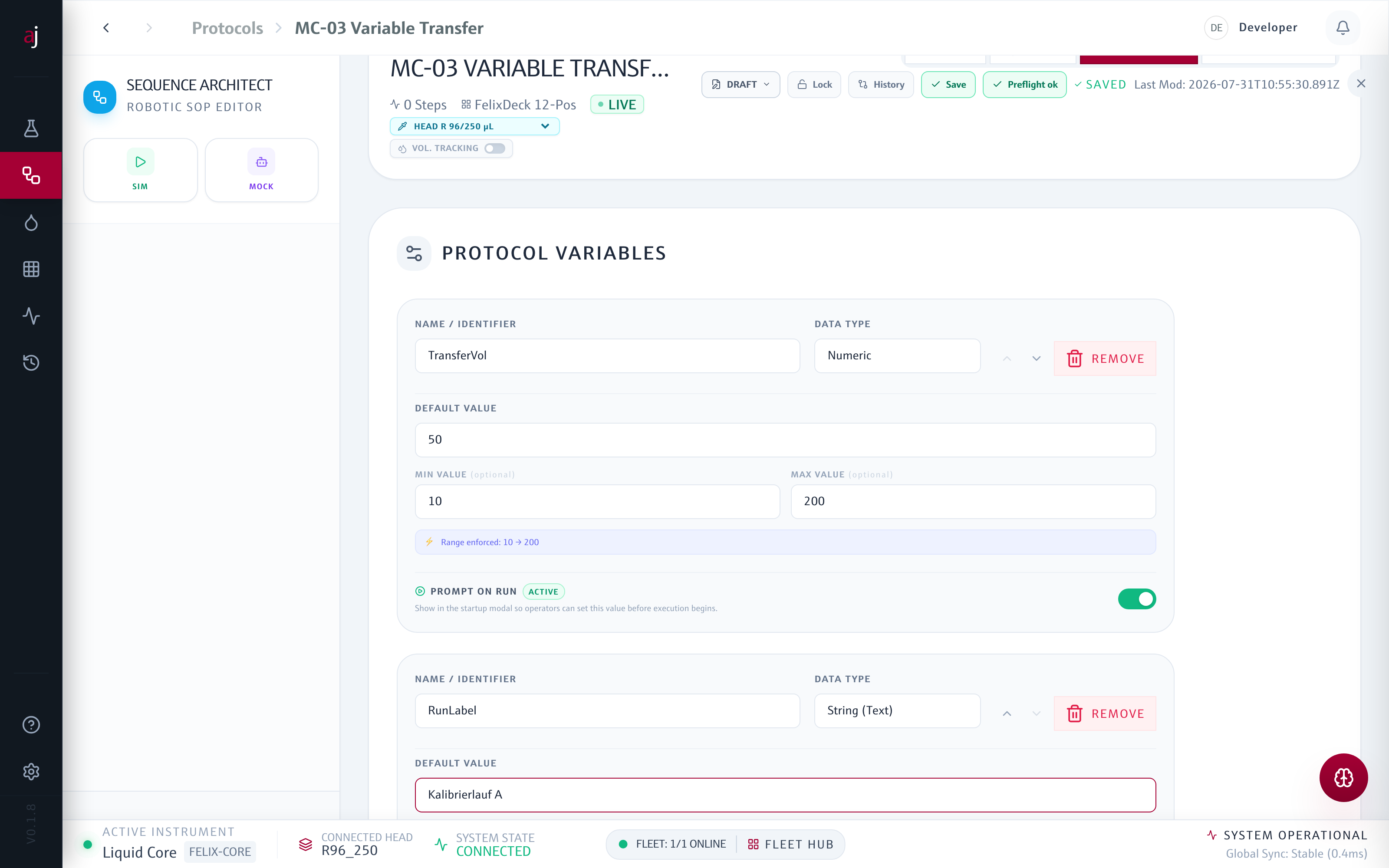Open the notifications bell

1343,27
